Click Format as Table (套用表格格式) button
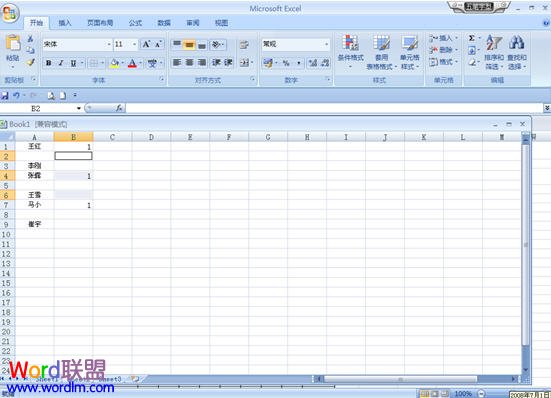The height and width of the screenshot is (398, 551). [x=381, y=52]
